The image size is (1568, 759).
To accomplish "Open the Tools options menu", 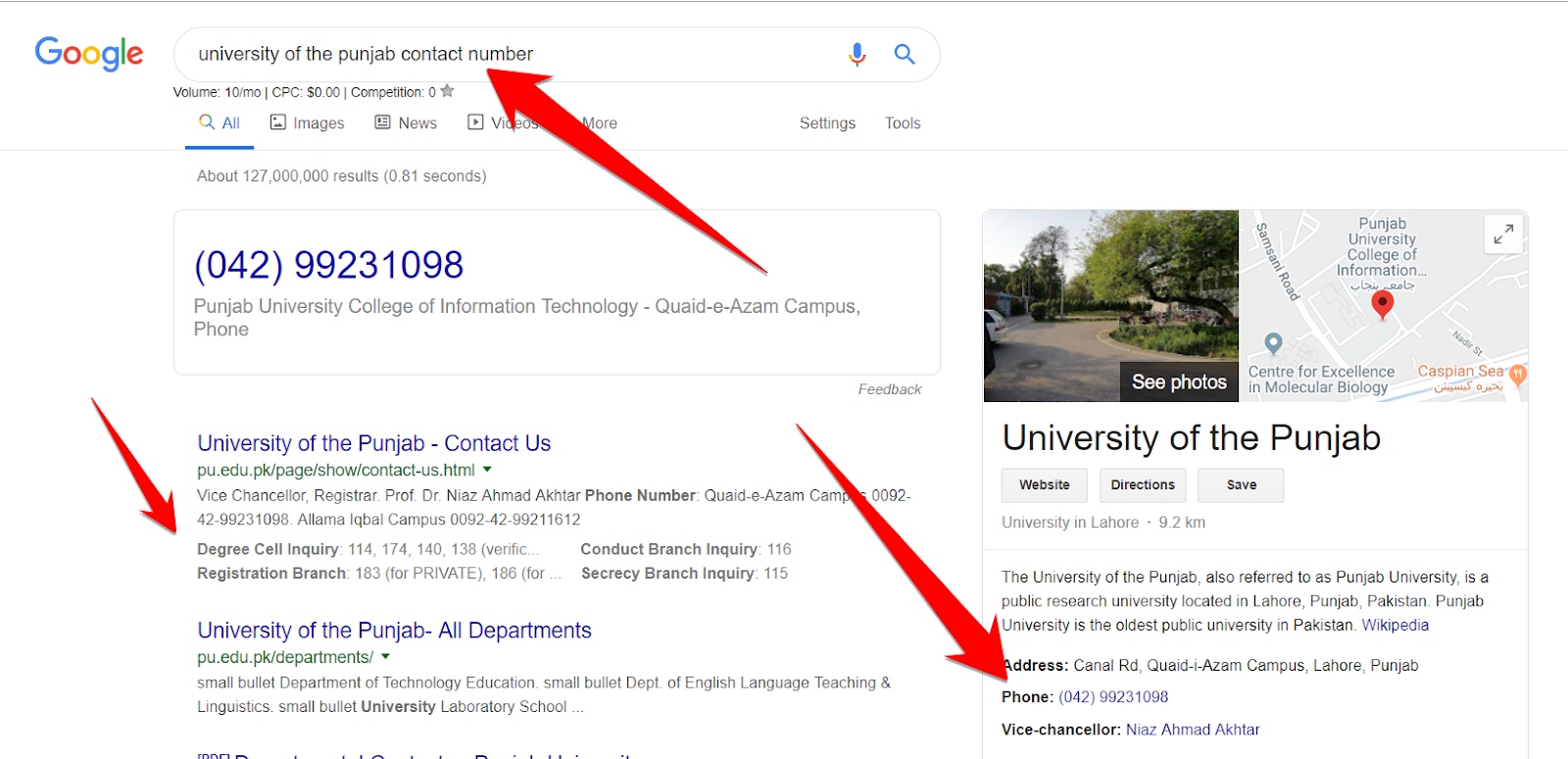I will point(902,124).
